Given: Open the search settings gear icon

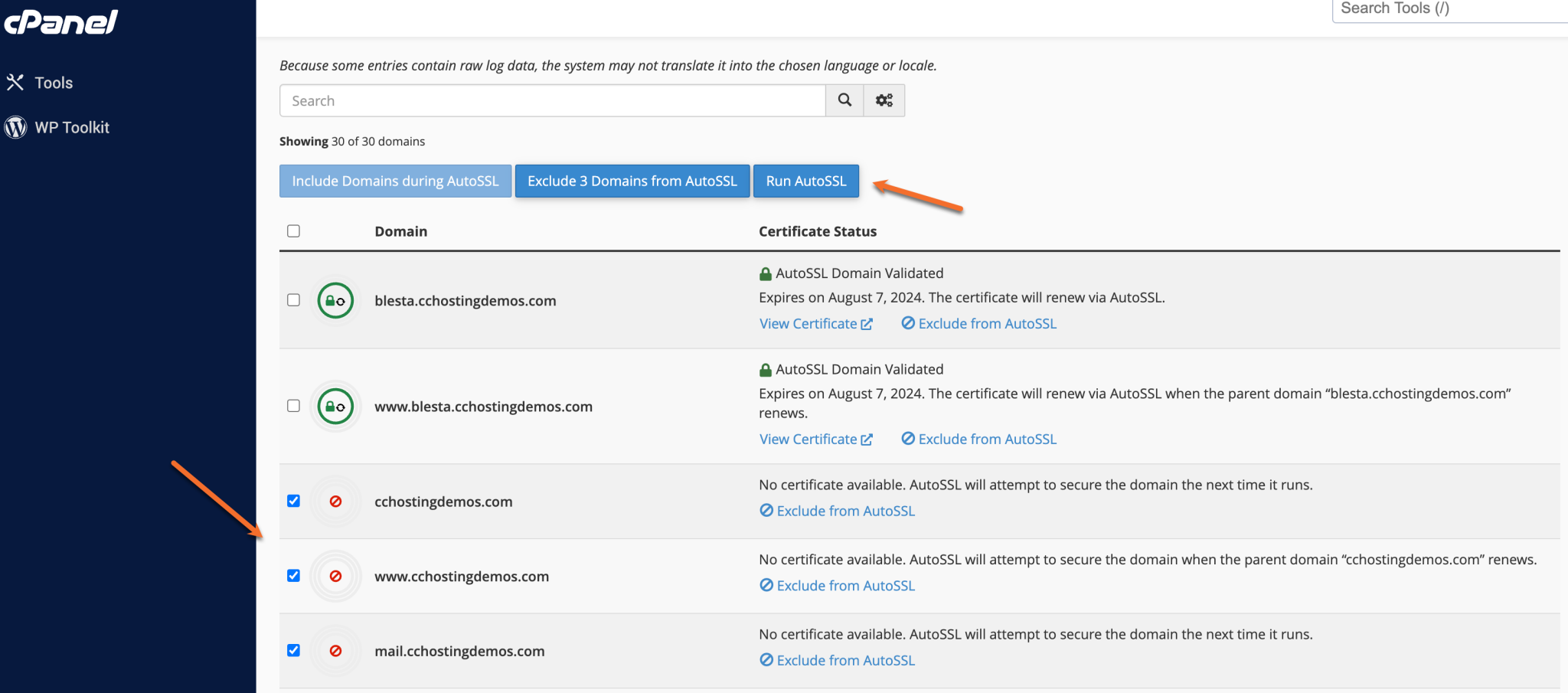Looking at the screenshot, I should click(884, 100).
